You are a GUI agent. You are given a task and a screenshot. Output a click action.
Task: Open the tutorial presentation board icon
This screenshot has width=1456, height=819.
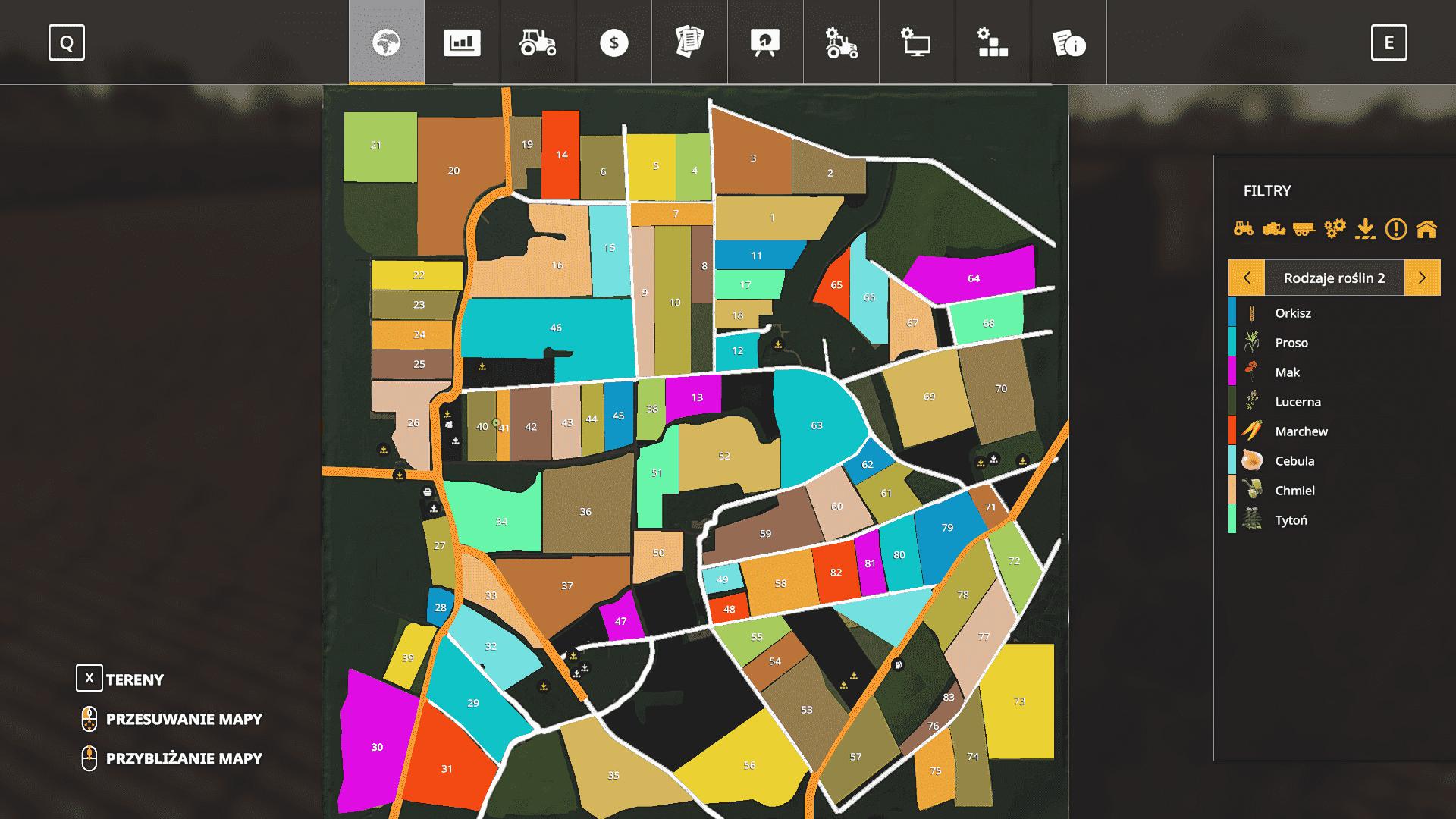[x=765, y=42]
